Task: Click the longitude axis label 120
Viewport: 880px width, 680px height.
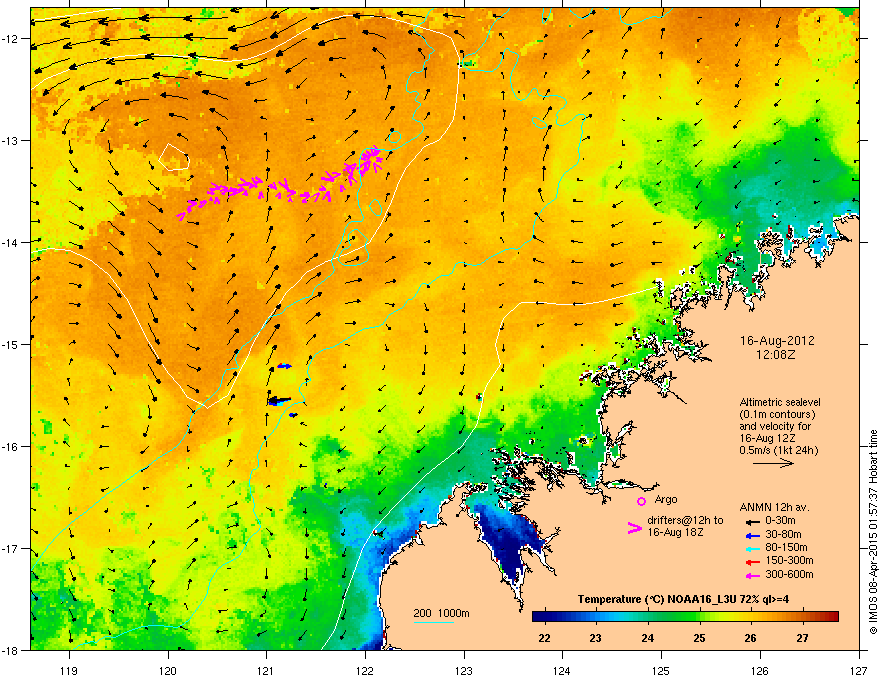Action: pyautogui.click(x=168, y=671)
